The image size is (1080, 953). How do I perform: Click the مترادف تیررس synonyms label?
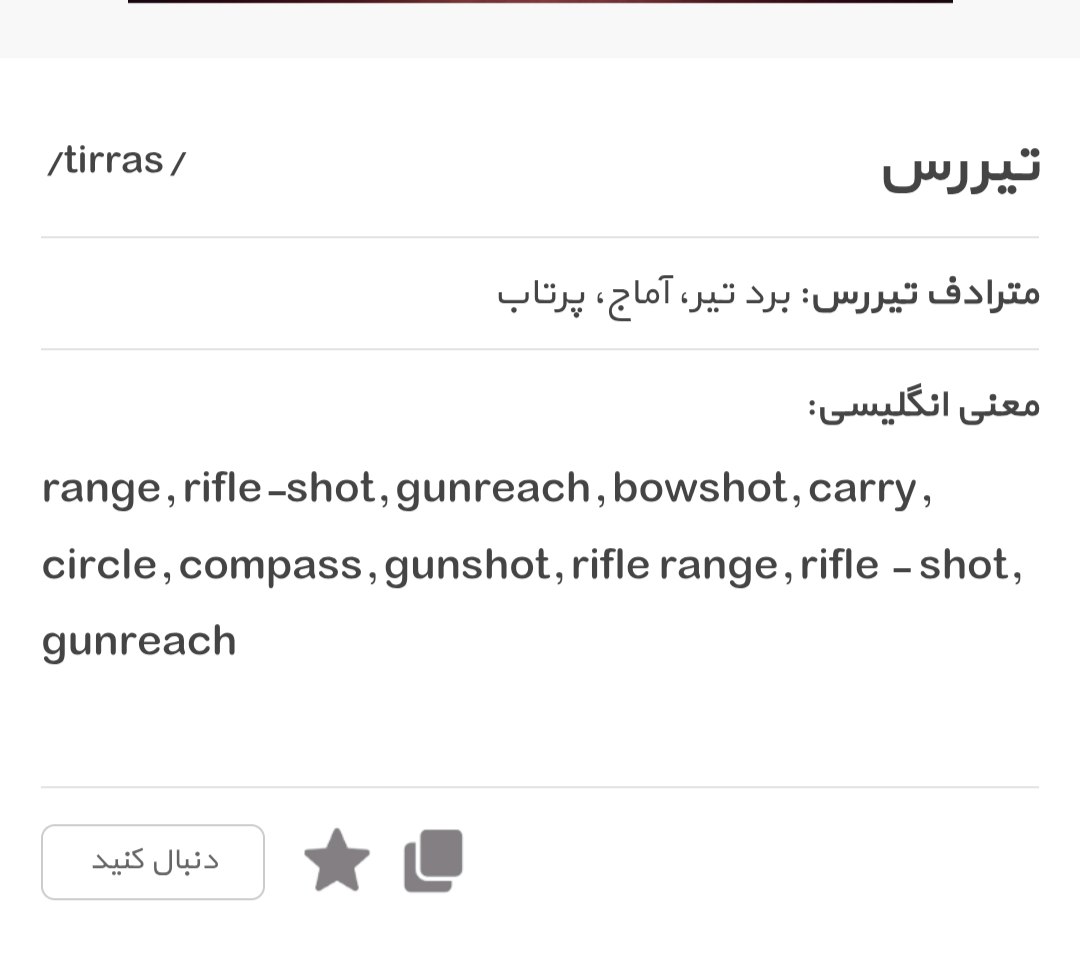[925, 295]
